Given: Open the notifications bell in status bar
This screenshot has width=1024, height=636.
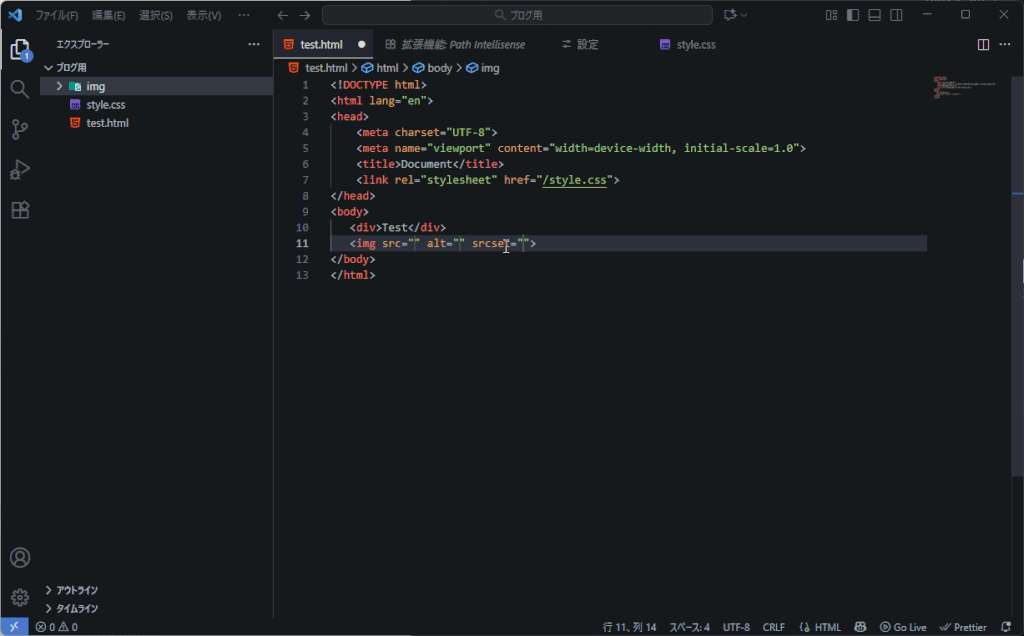Looking at the screenshot, I should pos(1006,627).
